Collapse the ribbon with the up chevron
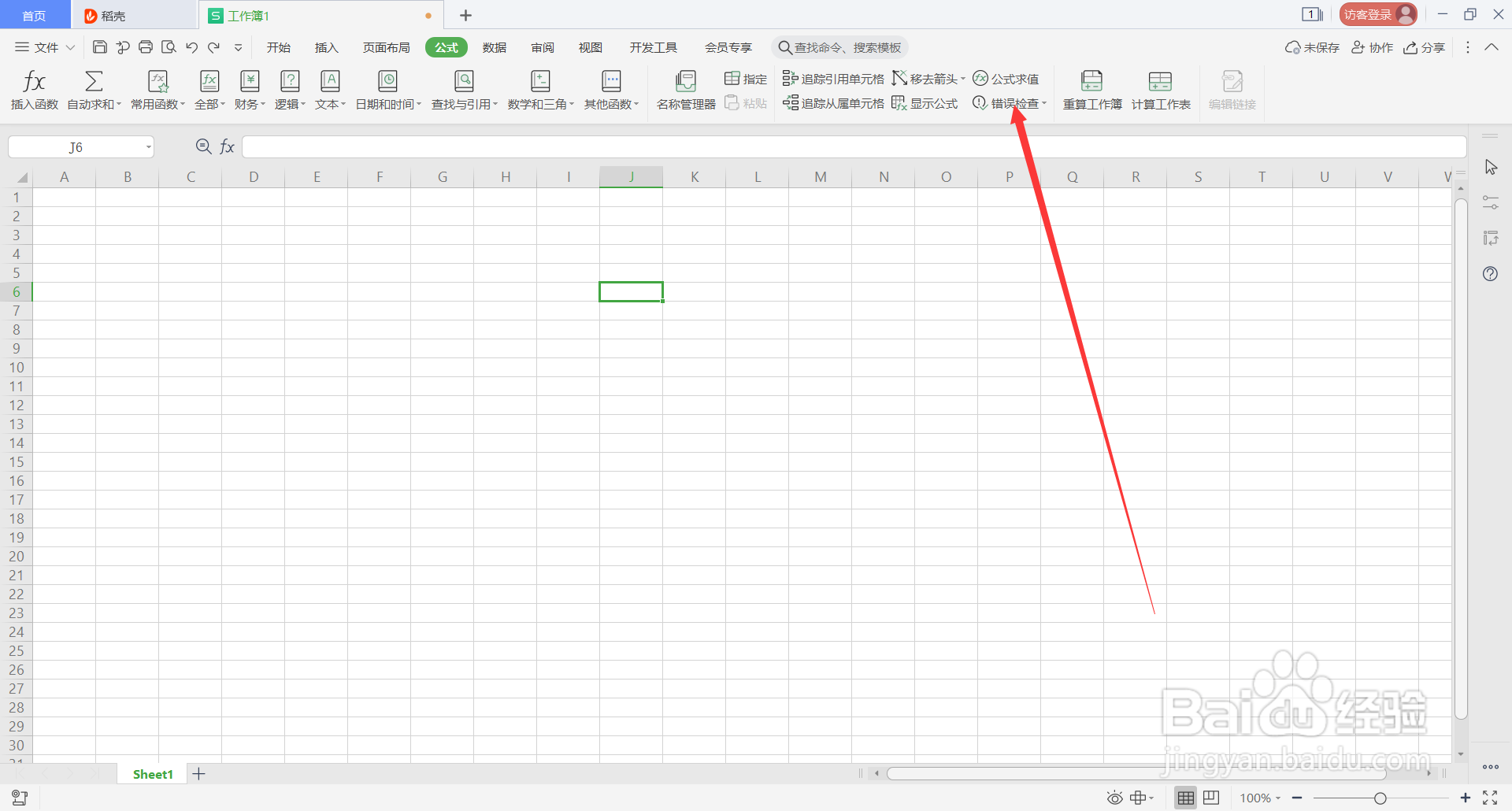Screen dimensions: 1512x811 tap(1492, 47)
